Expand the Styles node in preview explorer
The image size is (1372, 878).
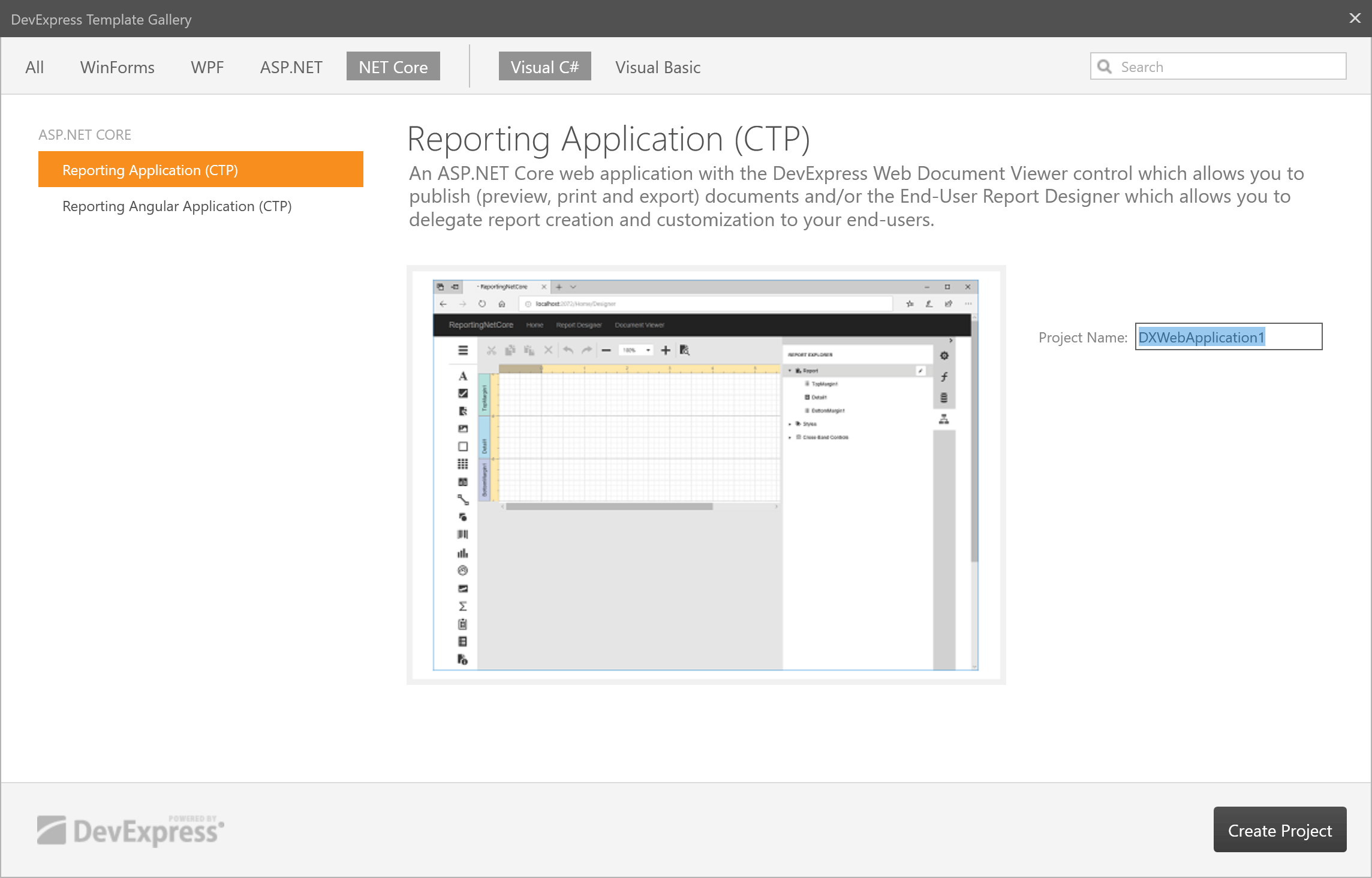pyautogui.click(x=790, y=424)
